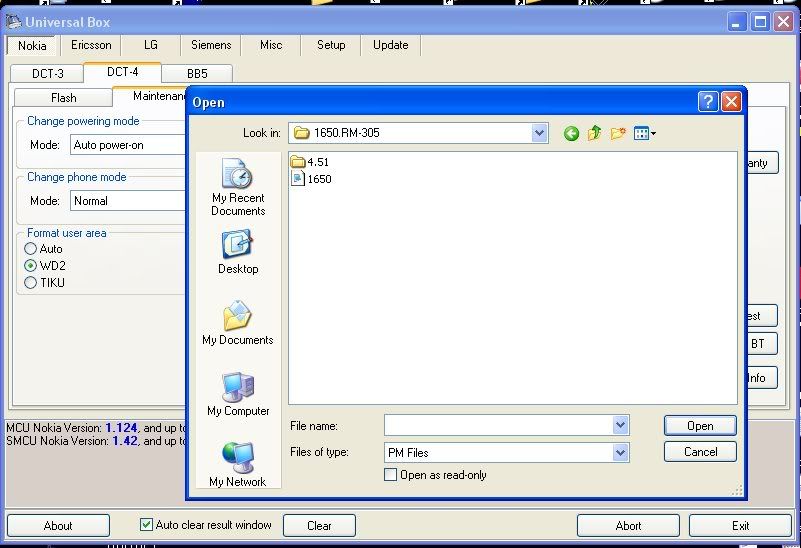Open the DCT-3 sub-tab
This screenshot has width=801, height=548.
48,74
